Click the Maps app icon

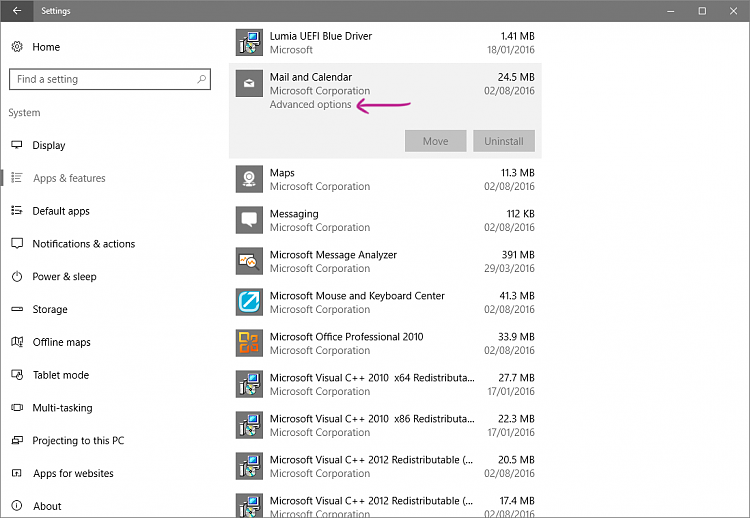coord(249,179)
